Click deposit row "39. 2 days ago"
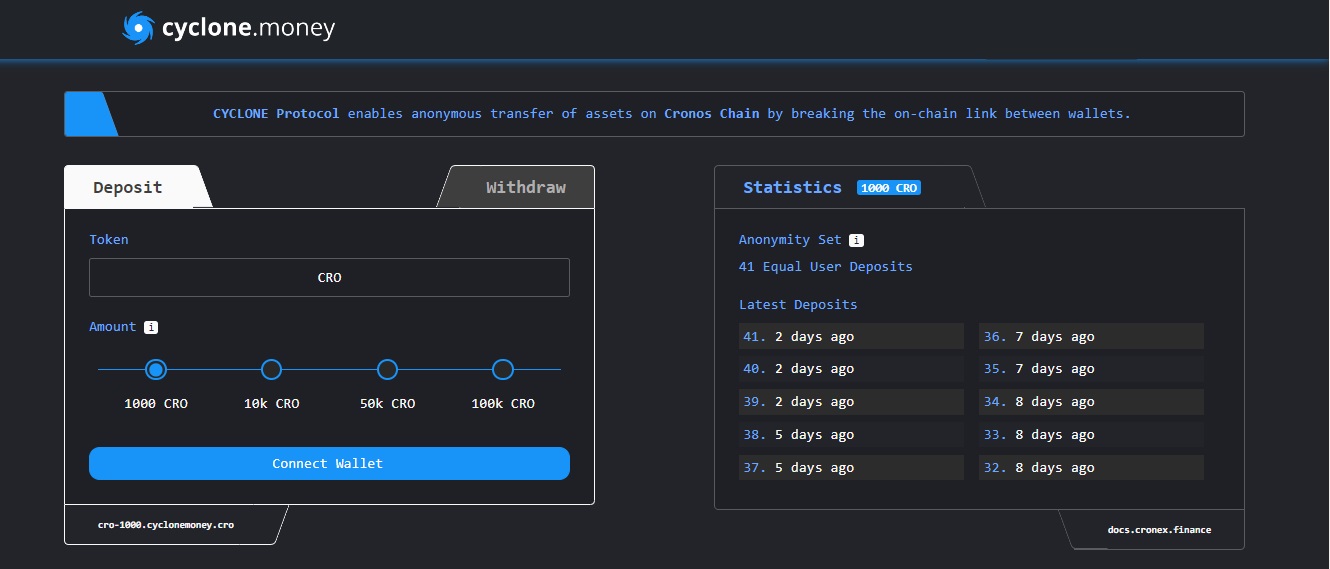This screenshot has height=569, width=1330. point(851,402)
